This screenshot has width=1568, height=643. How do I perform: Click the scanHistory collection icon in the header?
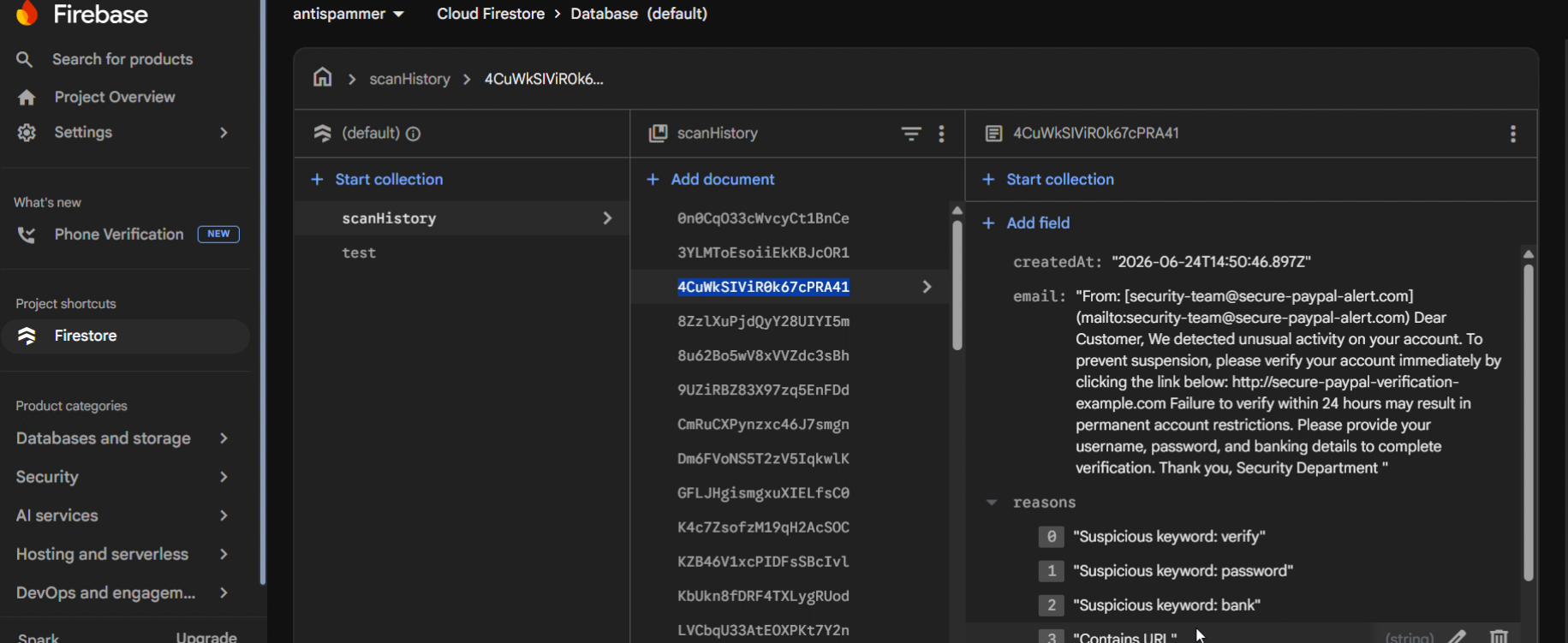tap(658, 134)
